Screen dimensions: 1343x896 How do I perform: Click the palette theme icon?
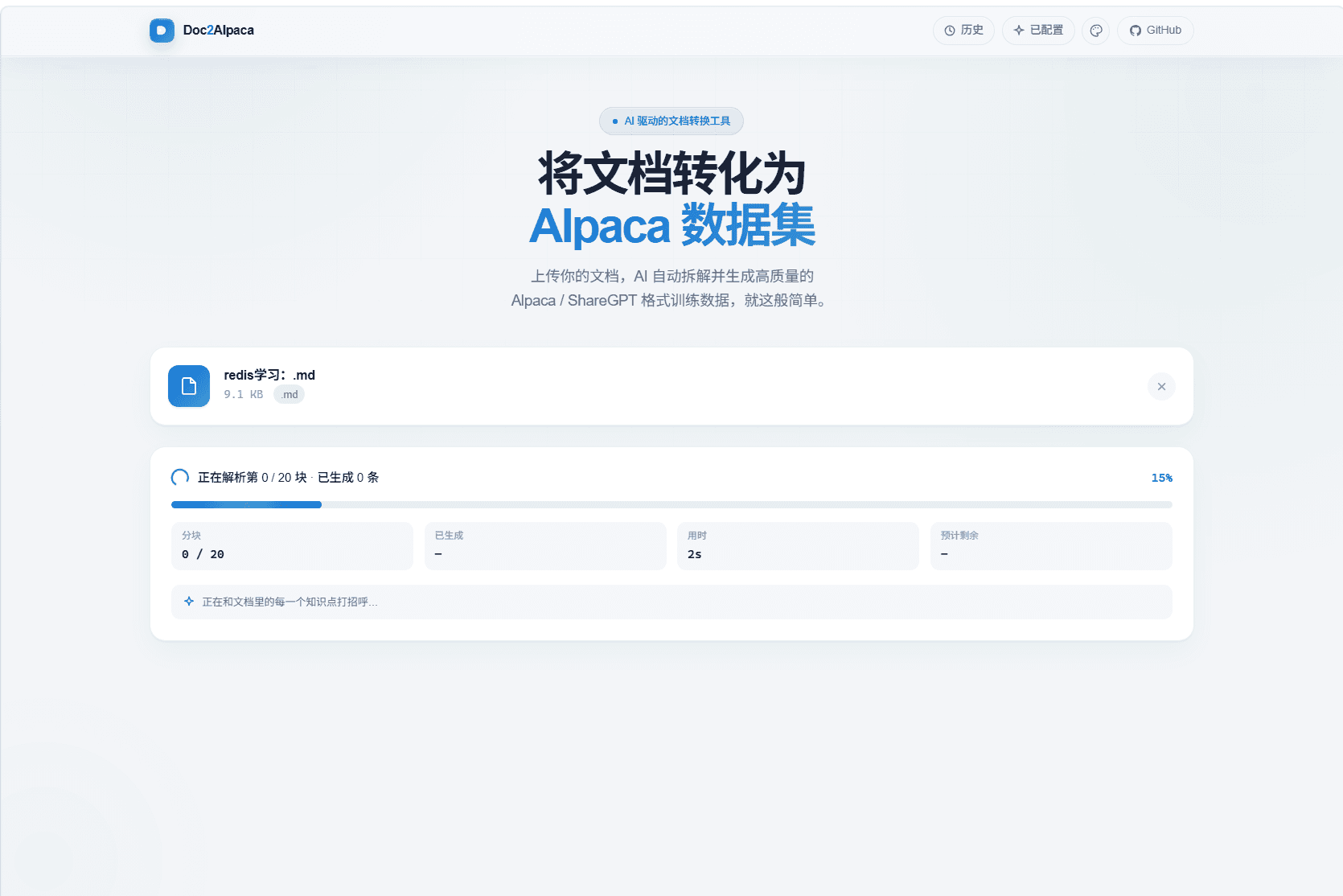[x=1095, y=31]
